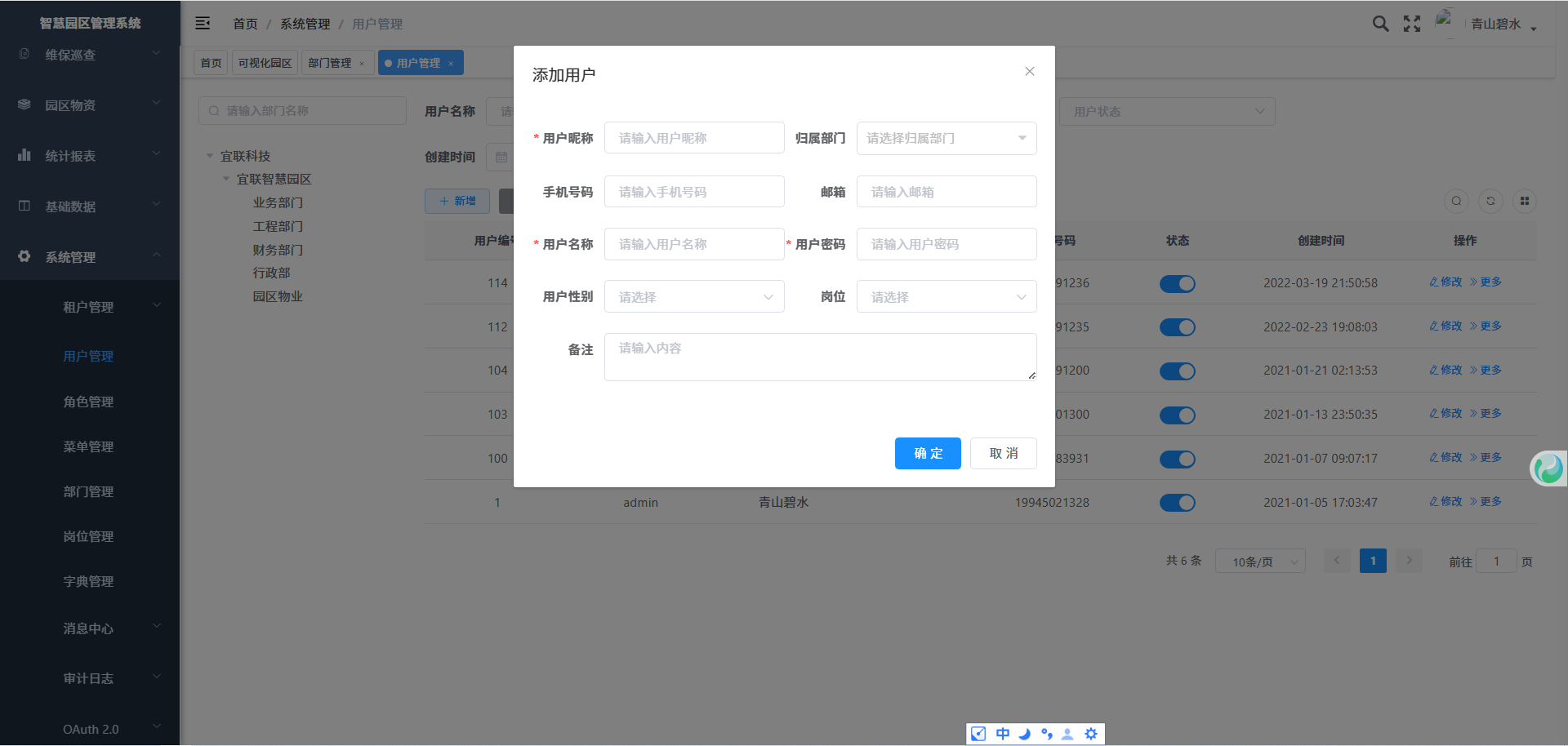
Task: Open settings gear in the input method bar
Action: (x=1091, y=734)
